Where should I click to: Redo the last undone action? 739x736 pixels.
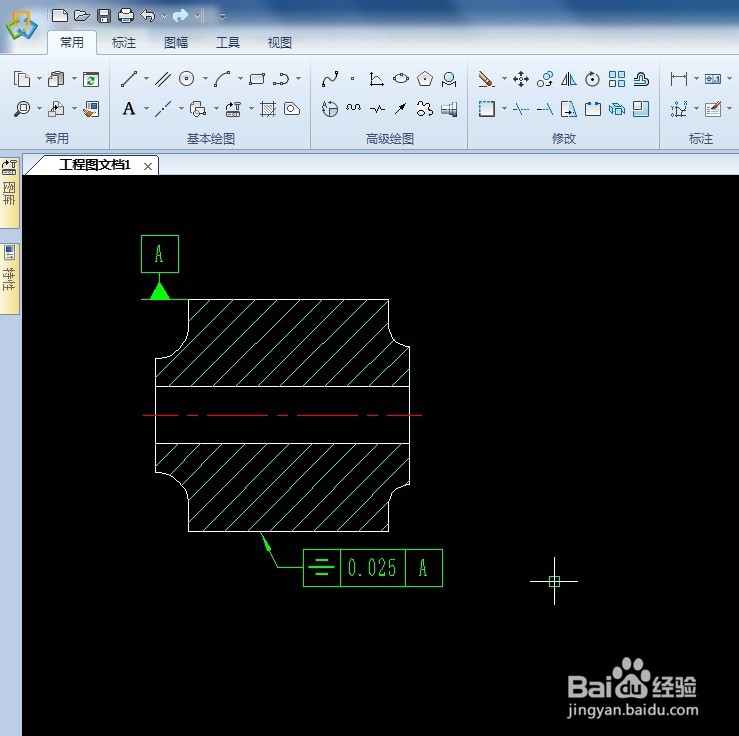(181, 16)
